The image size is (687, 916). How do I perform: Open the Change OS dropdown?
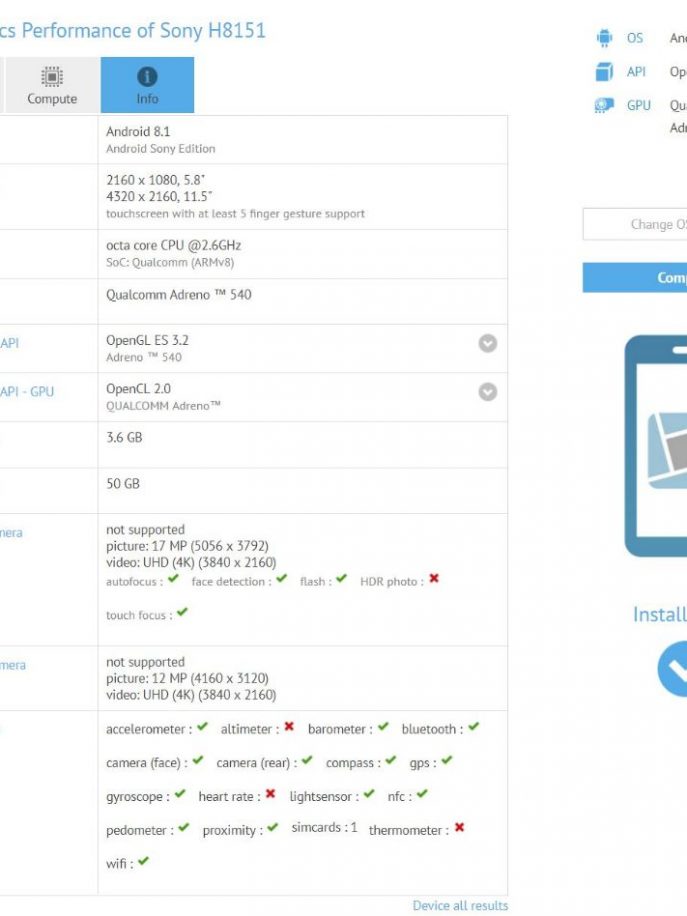[636, 224]
